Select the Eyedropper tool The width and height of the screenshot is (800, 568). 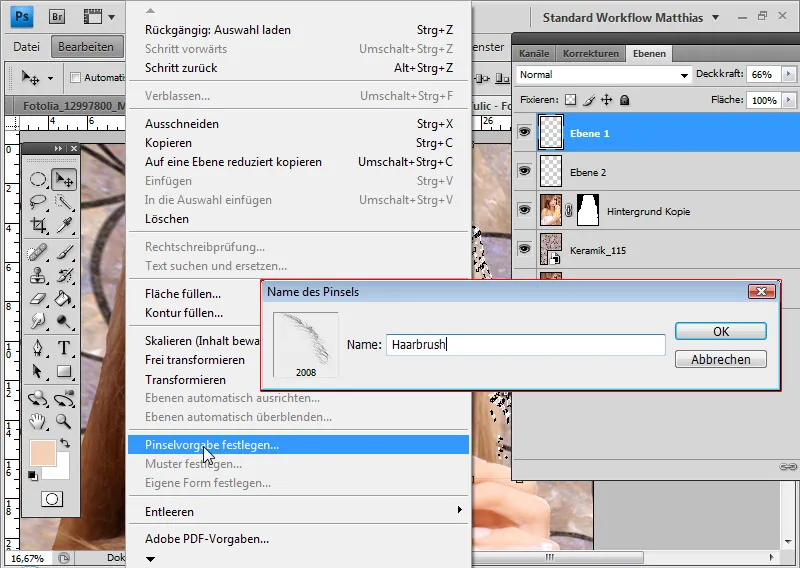pos(64,225)
